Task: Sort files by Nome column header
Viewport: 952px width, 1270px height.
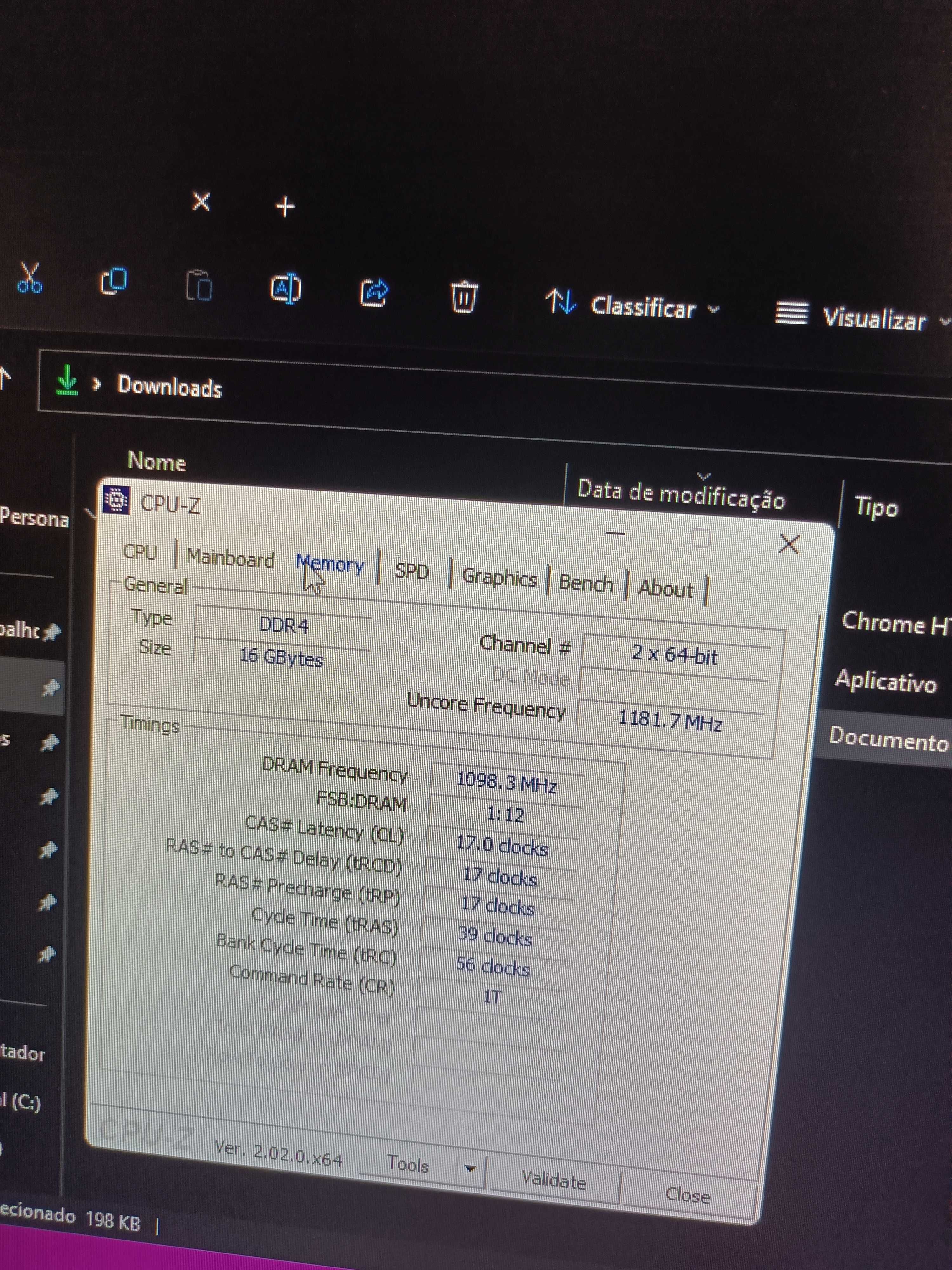Action: click(x=157, y=462)
